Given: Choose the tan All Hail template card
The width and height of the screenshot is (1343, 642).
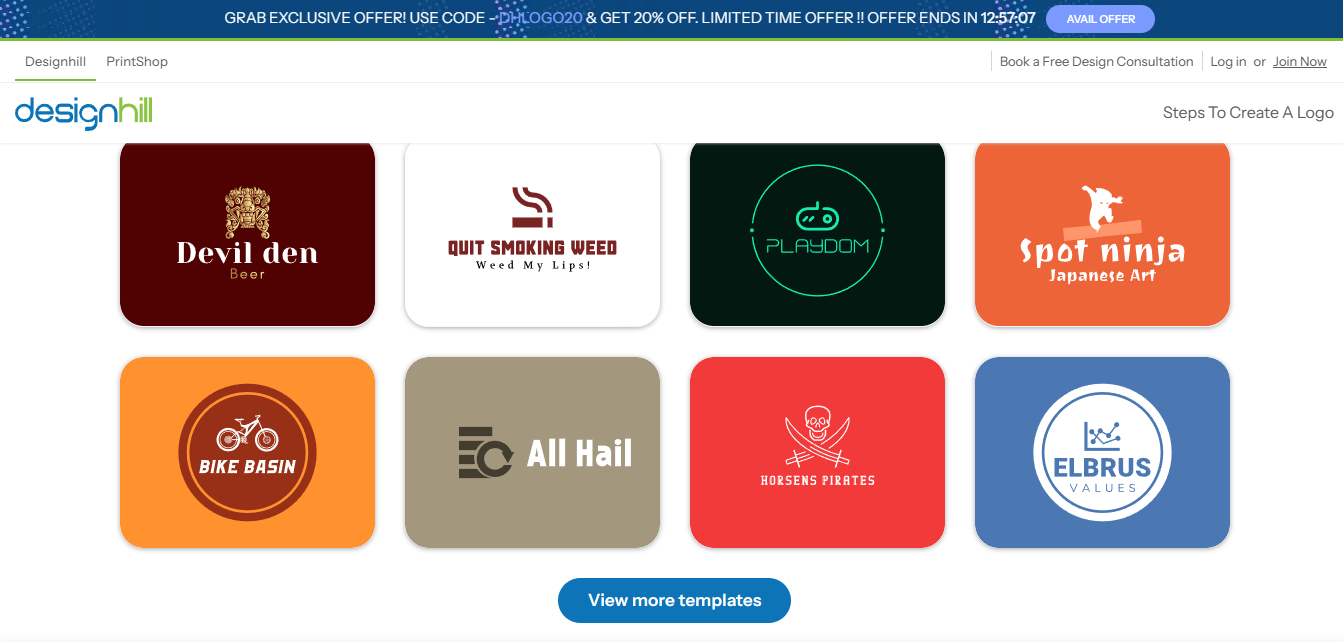Looking at the screenshot, I should coord(532,452).
